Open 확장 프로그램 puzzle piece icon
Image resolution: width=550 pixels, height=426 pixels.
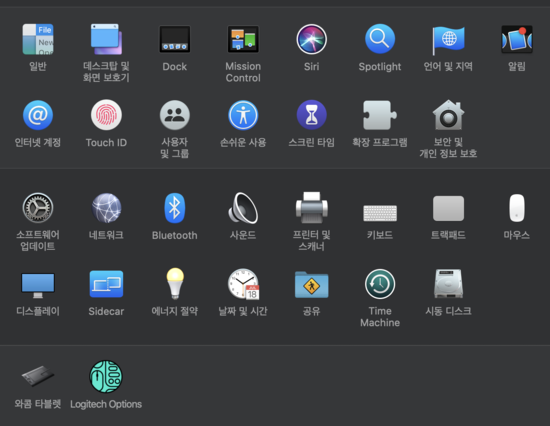pos(380,115)
